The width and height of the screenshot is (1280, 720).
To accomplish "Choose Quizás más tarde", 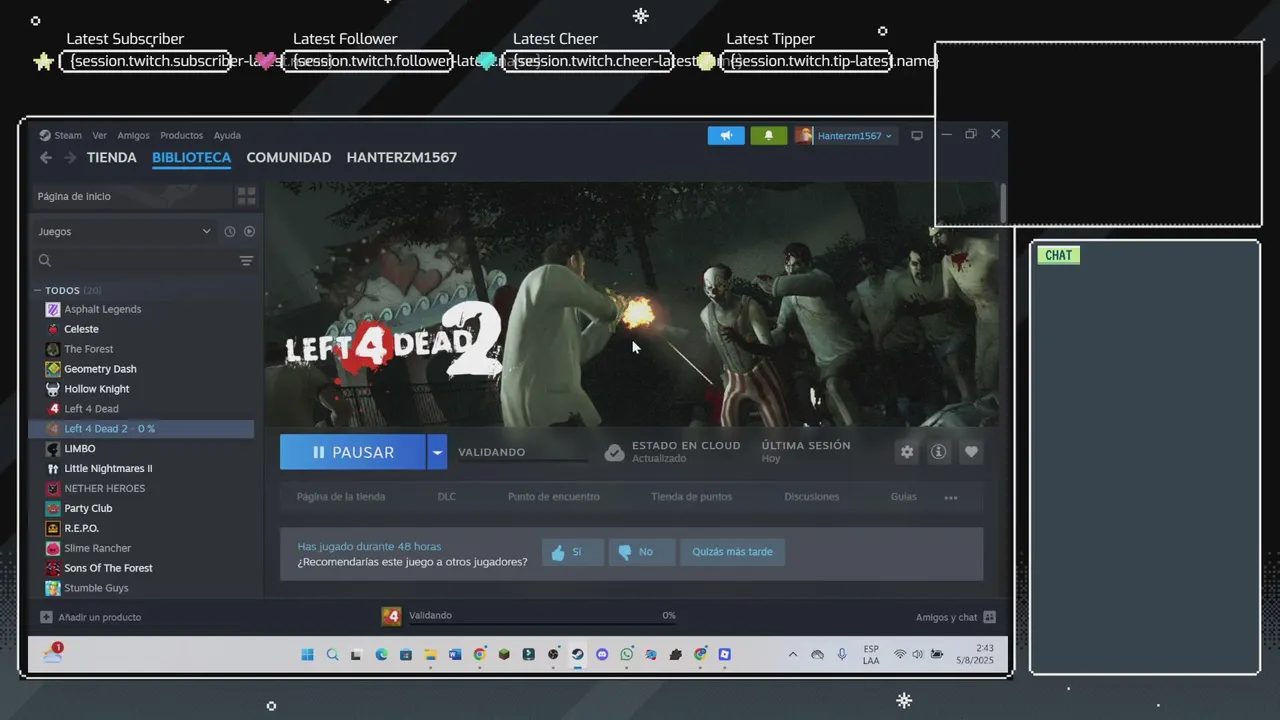I will click(732, 552).
